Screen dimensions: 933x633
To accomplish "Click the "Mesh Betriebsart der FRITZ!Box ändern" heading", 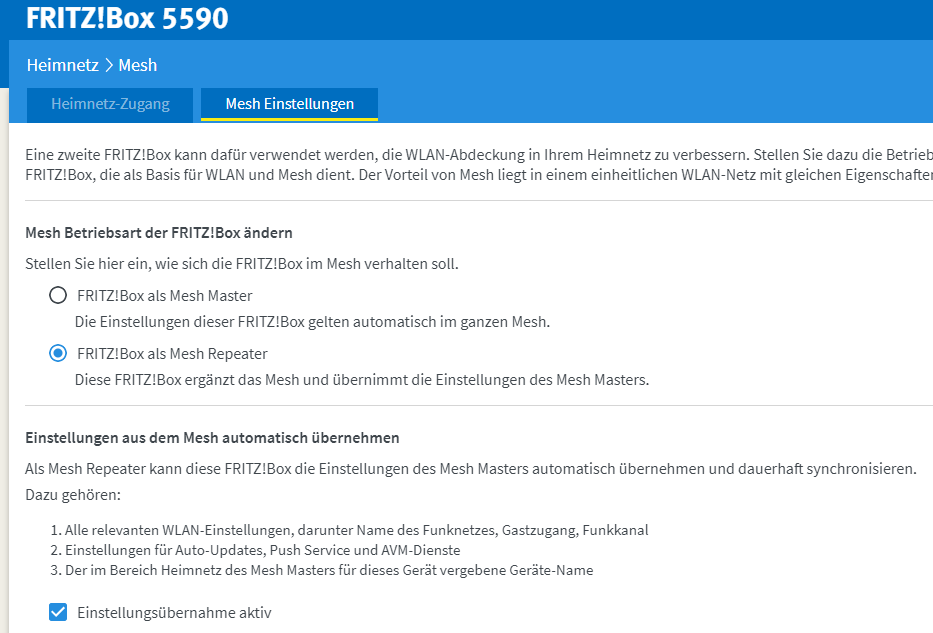I will (159, 233).
